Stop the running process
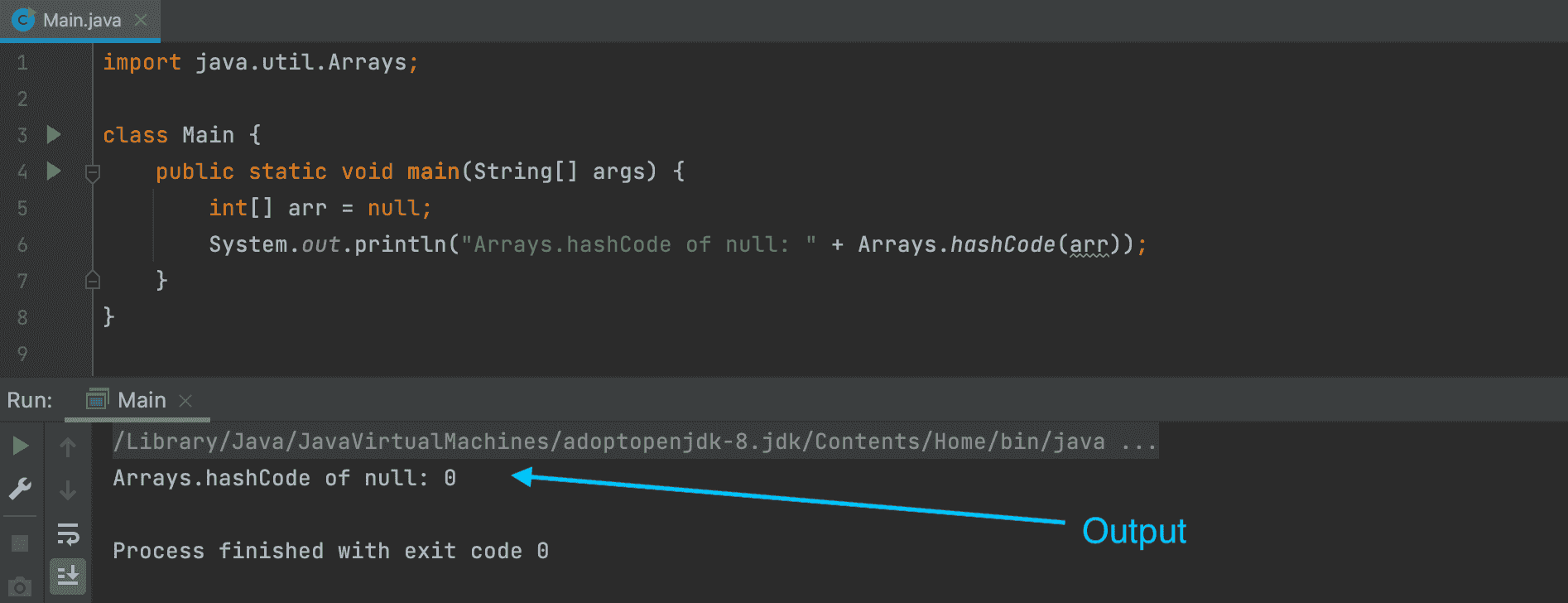Viewport: 1568px width, 603px height. tap(20, 543)
